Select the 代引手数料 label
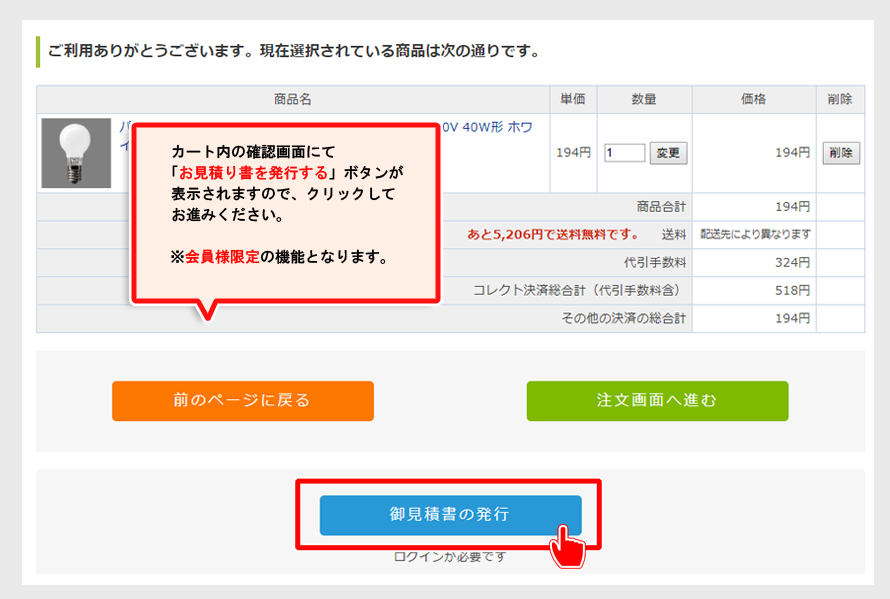Image resolution: width=890 pixels, height=599 pixels. coord(655,262)
